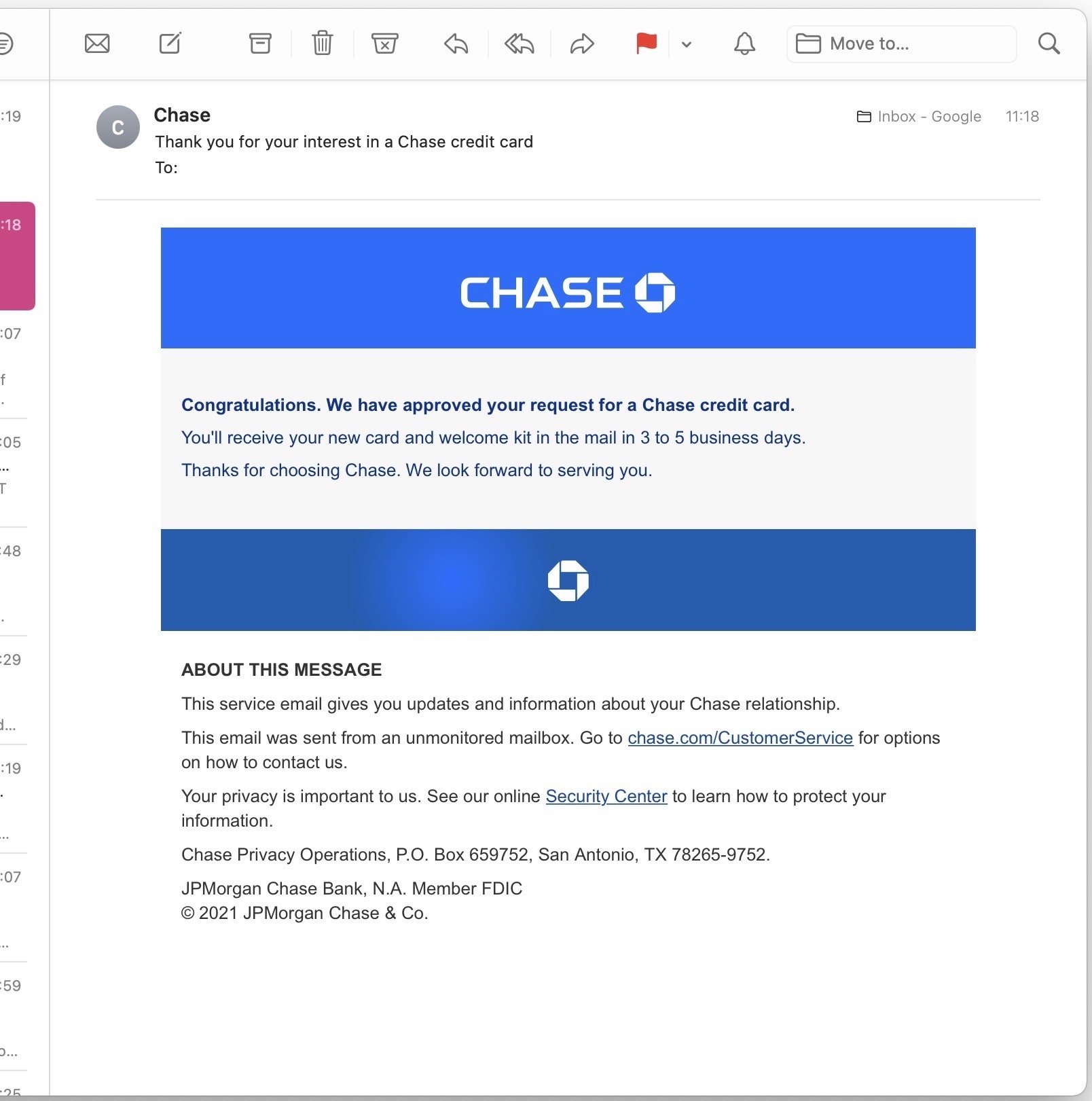This screenshot has width=1092, height=1101.
Task: Click the Get Mail envelope icon
Action: (x=97, y=44)
